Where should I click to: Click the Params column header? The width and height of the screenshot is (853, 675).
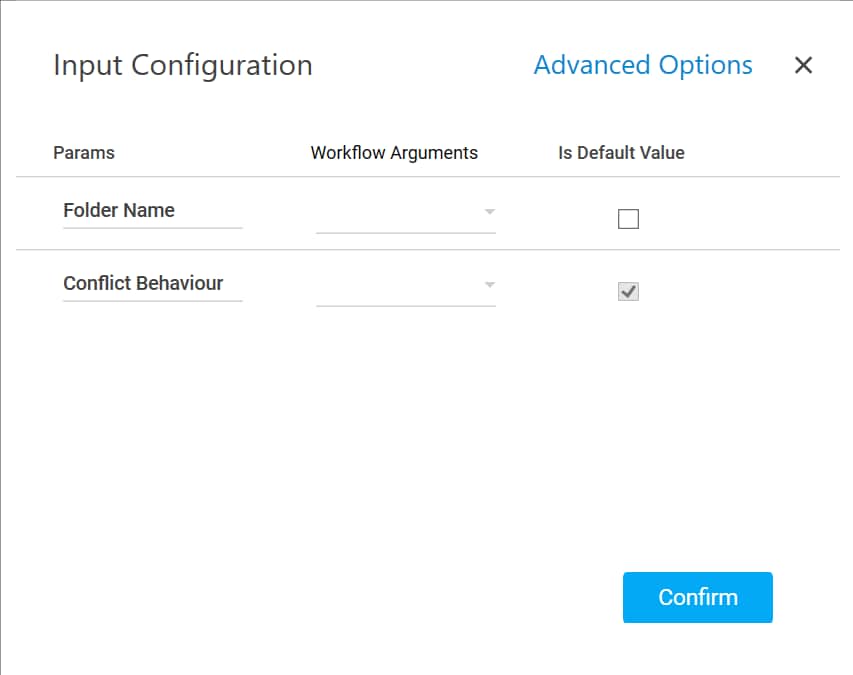(x=84, y=153)
